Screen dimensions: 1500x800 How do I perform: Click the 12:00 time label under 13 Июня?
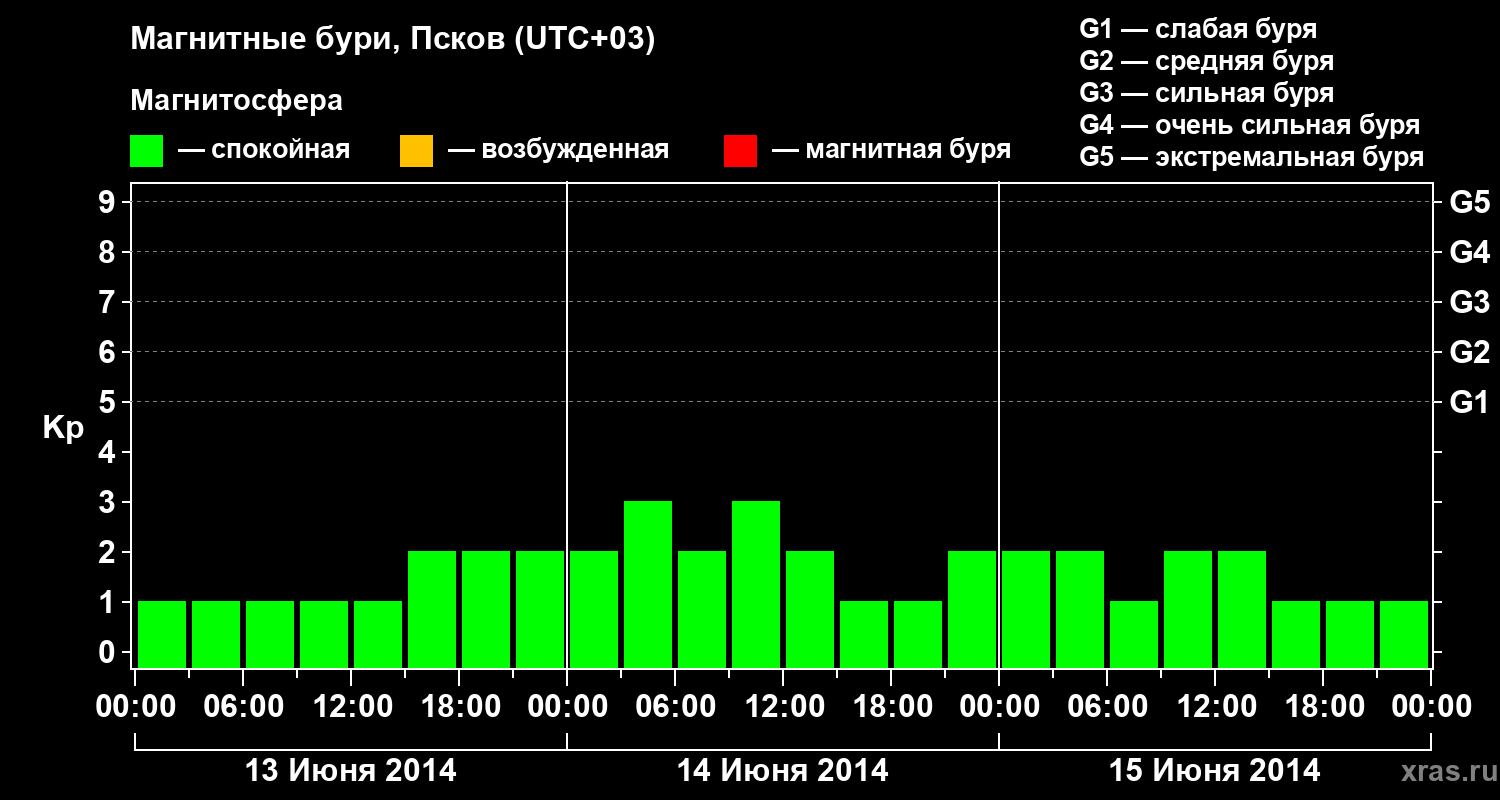(351, 707)
